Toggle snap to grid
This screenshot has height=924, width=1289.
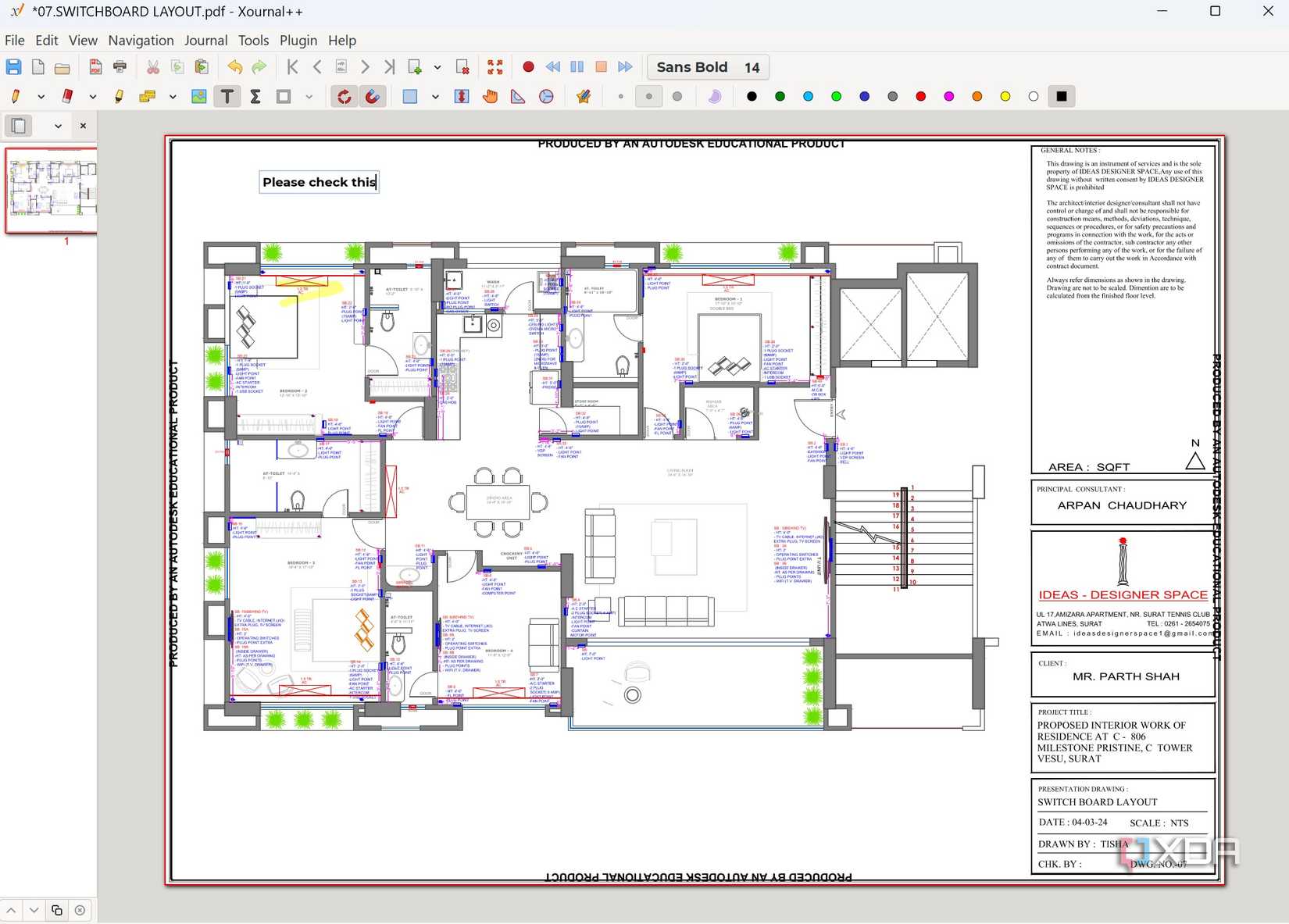(x=373, y=96)
